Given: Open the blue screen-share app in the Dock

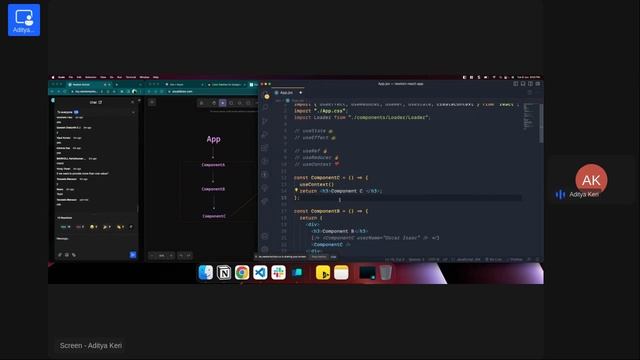Looking at the screenshot, I should click(x=297, y=273).
